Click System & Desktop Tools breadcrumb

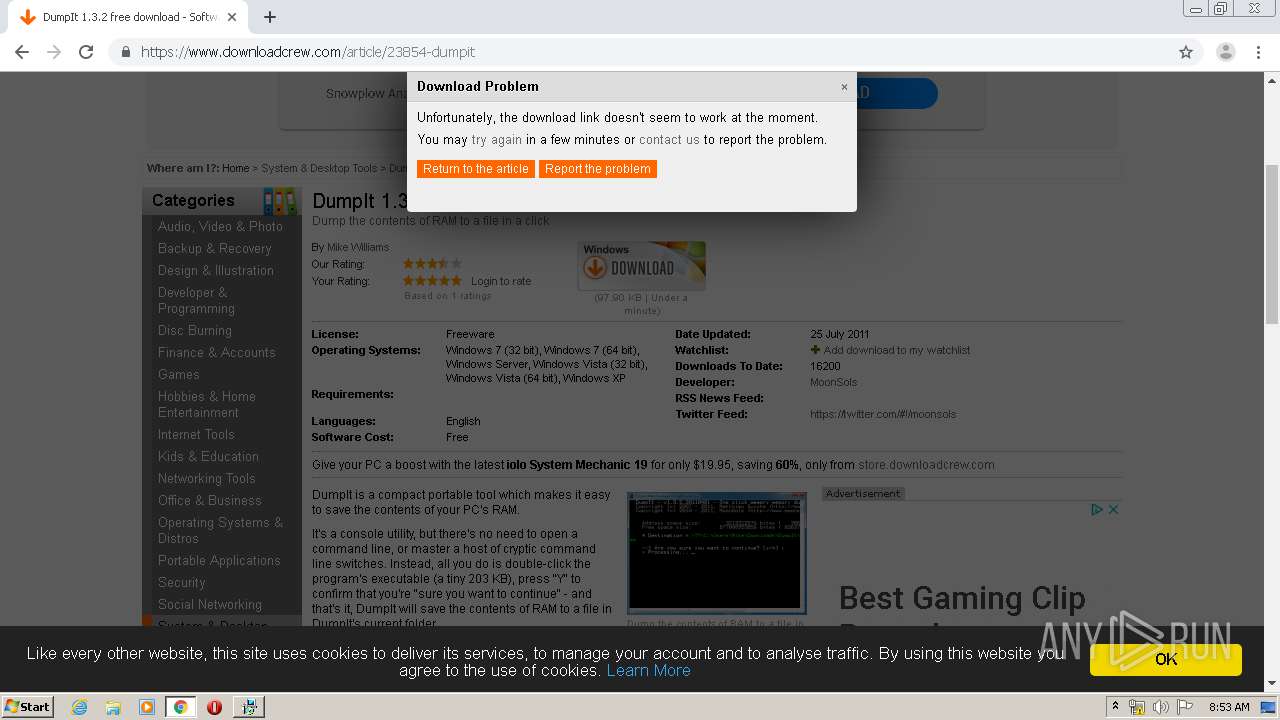(319, 168)
